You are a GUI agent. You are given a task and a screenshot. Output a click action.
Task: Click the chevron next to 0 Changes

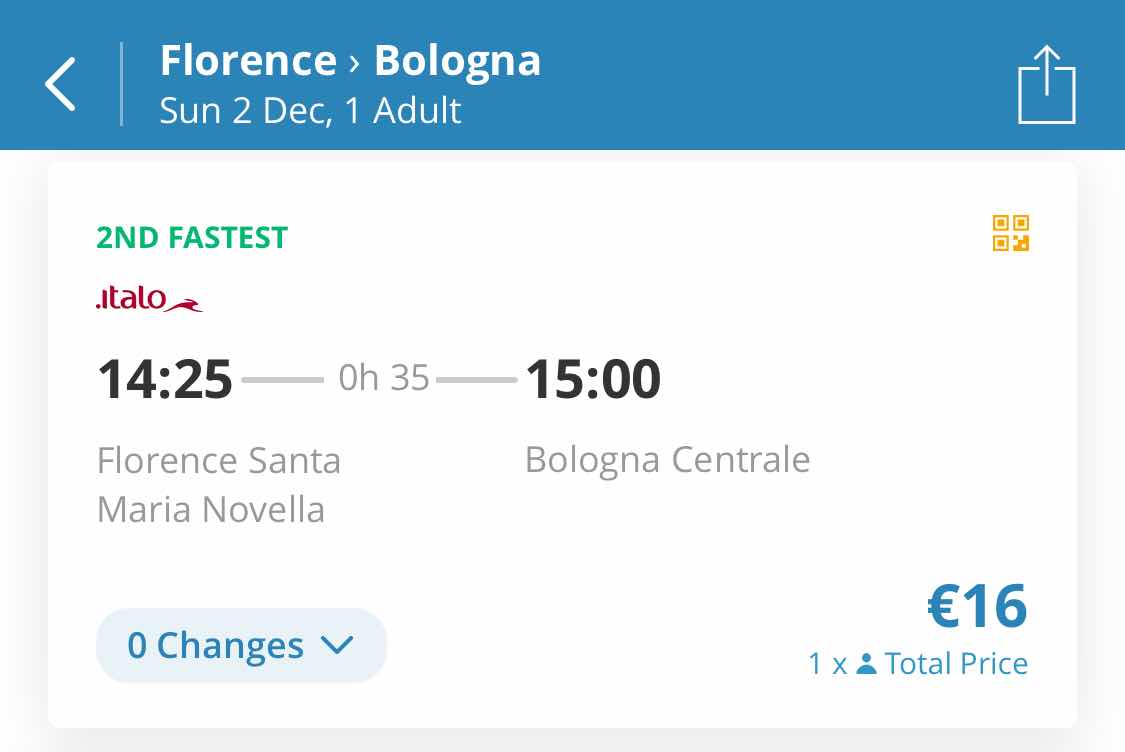(337, 644)
